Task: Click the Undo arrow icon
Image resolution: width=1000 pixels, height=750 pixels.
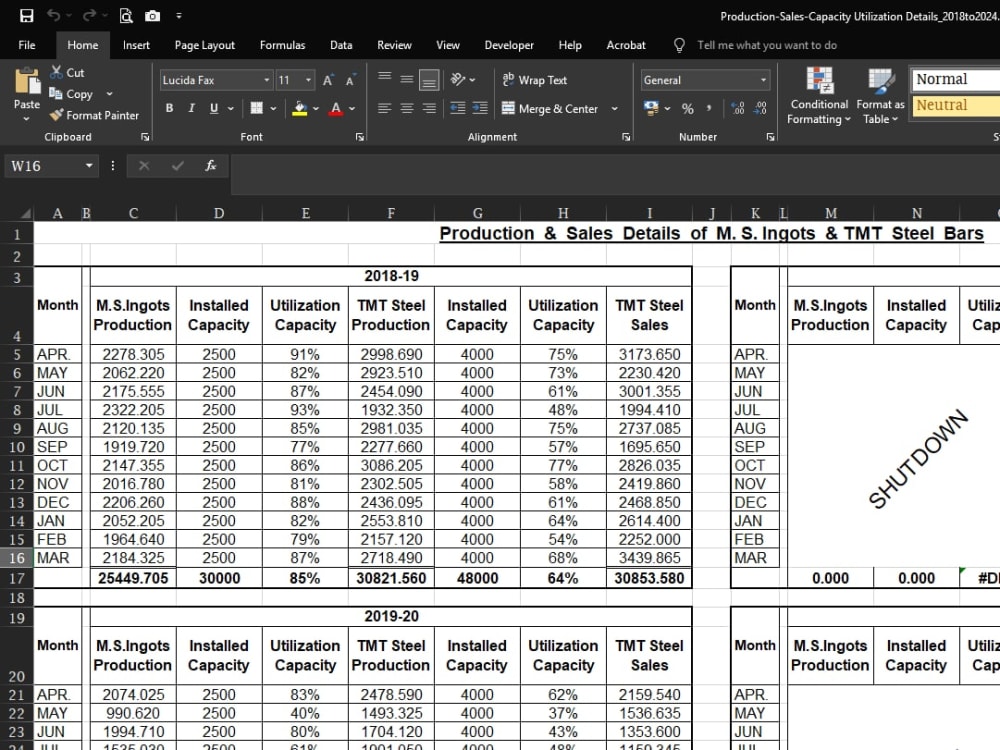Action: click(54, 15)
